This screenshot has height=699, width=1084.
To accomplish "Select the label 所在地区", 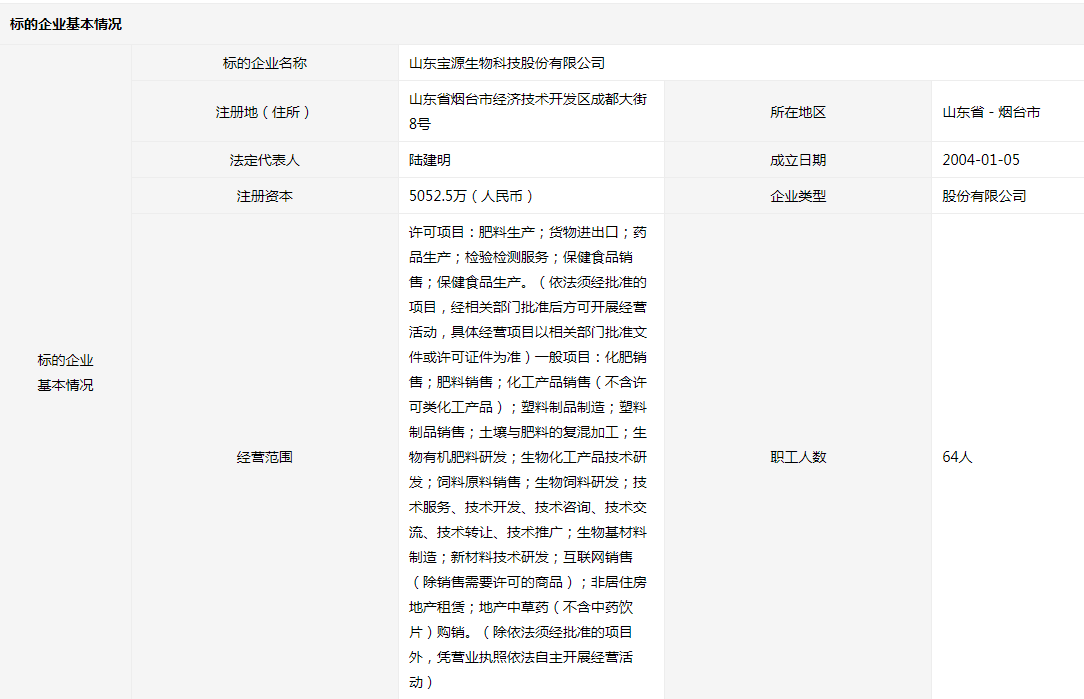I will click(798, 112).
